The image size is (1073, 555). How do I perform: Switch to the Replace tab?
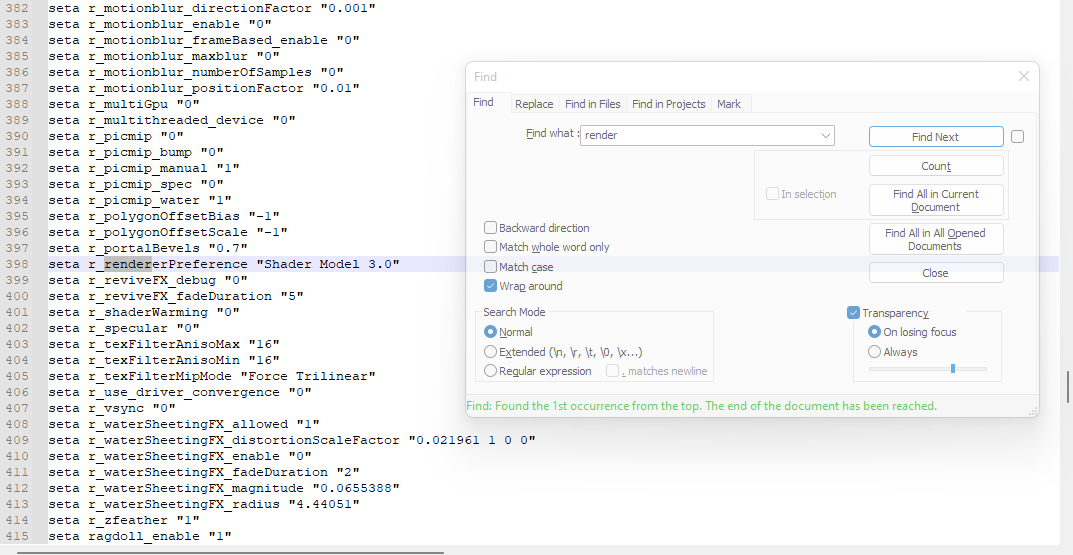(534, 104)
